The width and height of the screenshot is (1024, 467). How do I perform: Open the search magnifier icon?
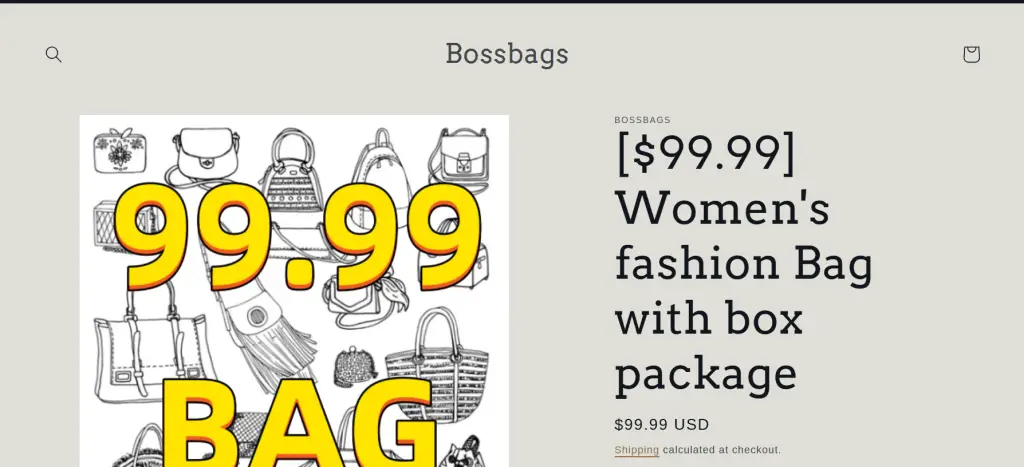[x=54, y=54]
